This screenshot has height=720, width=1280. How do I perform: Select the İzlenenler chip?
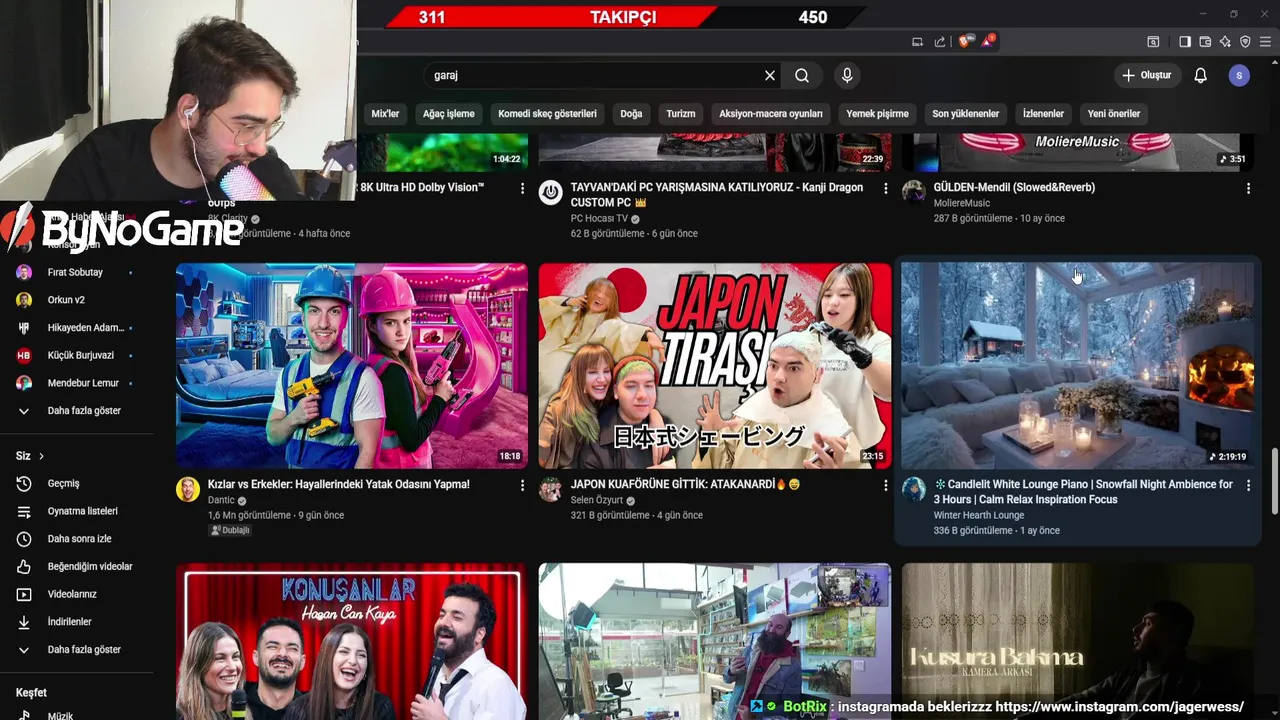[1043, 114]
